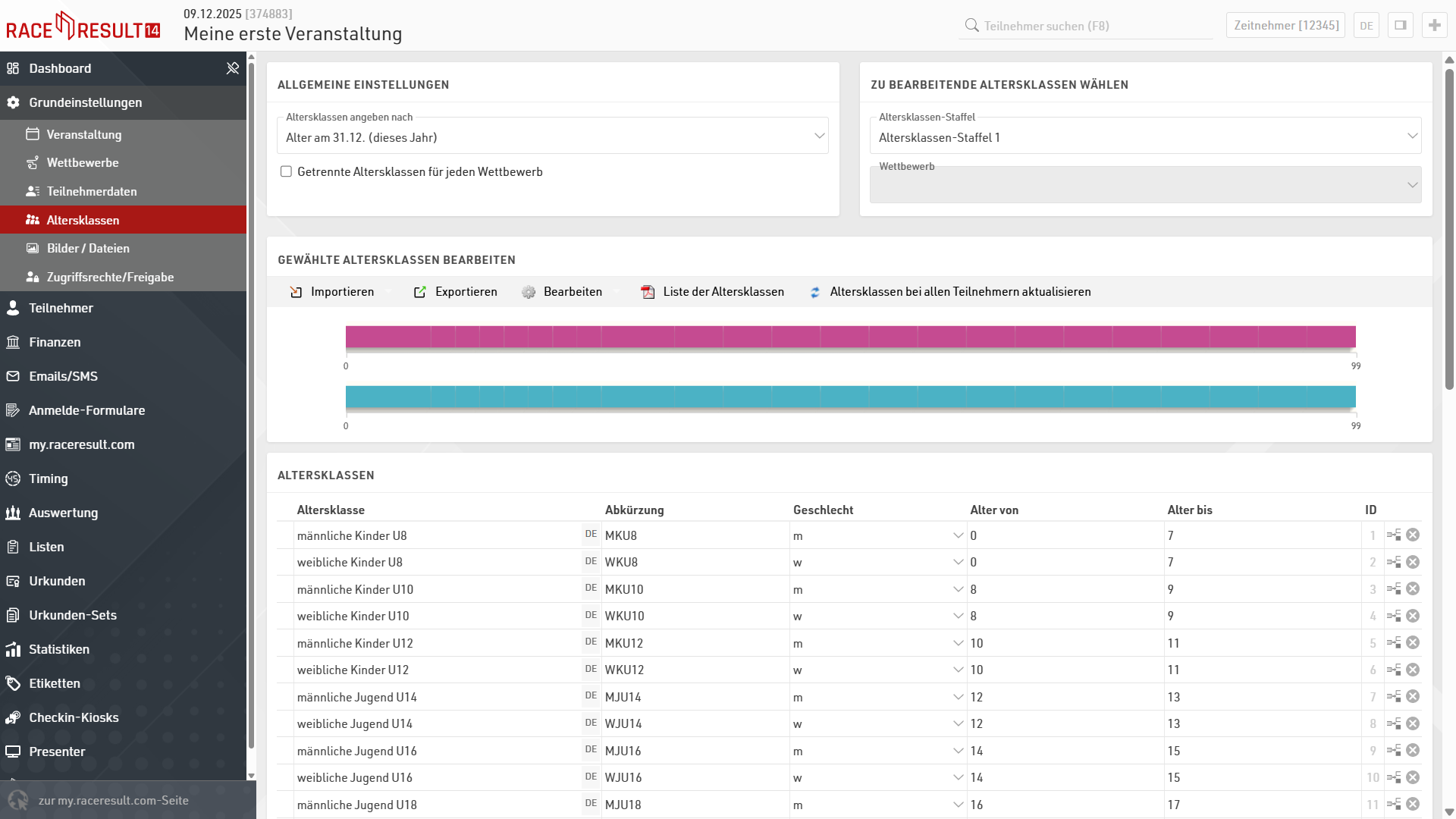
Task: Open zur my.raceresult.com-Seite link
Action: coord(114,800)
